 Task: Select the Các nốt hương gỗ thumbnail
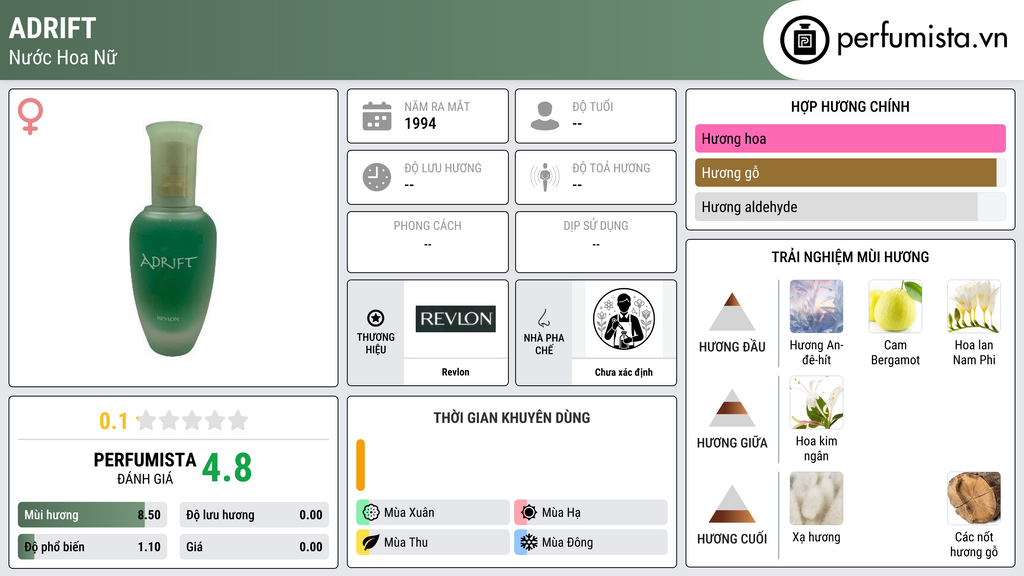pos(974,498)
